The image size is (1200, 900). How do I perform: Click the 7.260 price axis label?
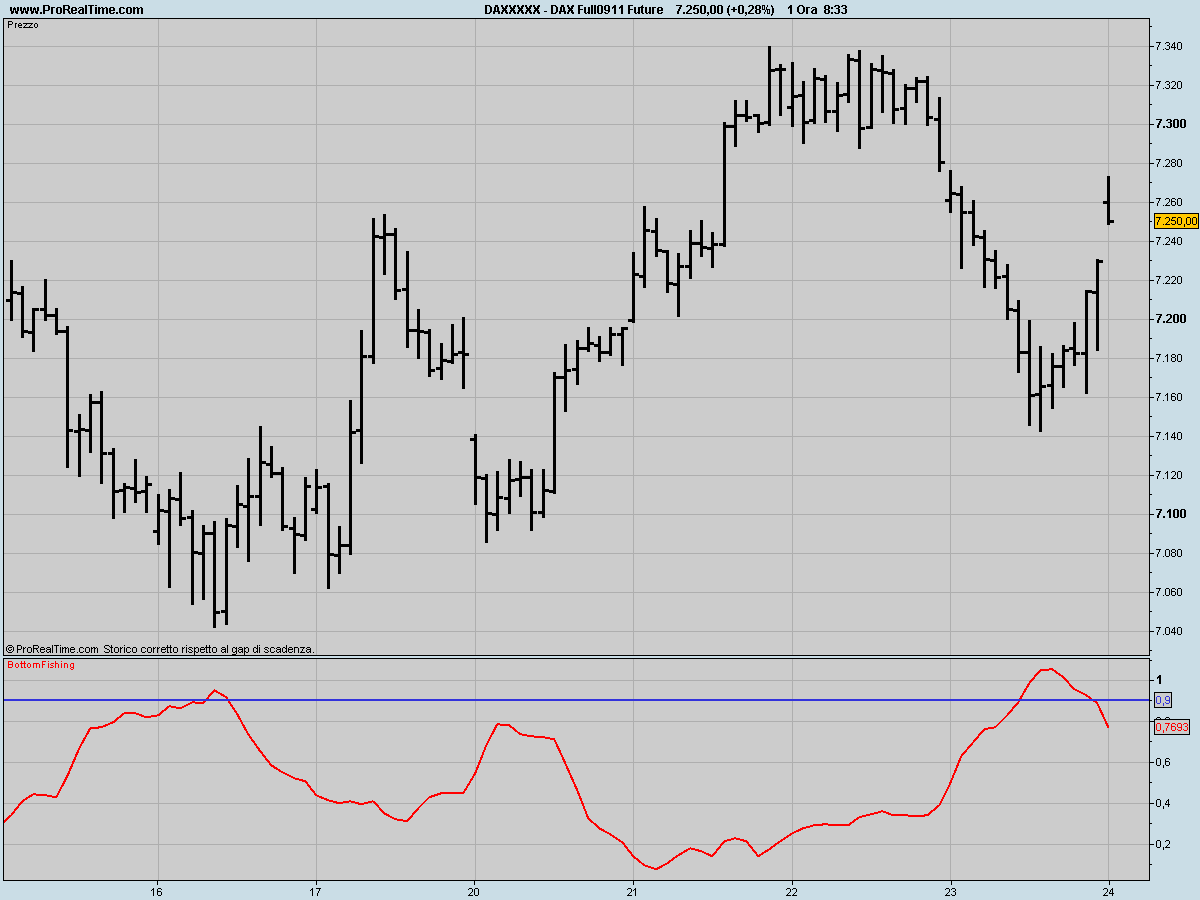1169,202
